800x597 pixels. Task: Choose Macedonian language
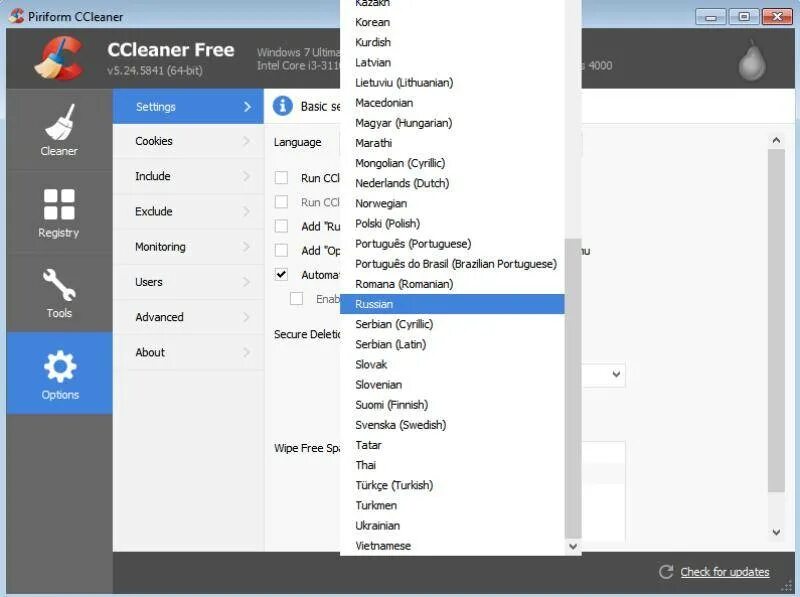pos(452,103)
